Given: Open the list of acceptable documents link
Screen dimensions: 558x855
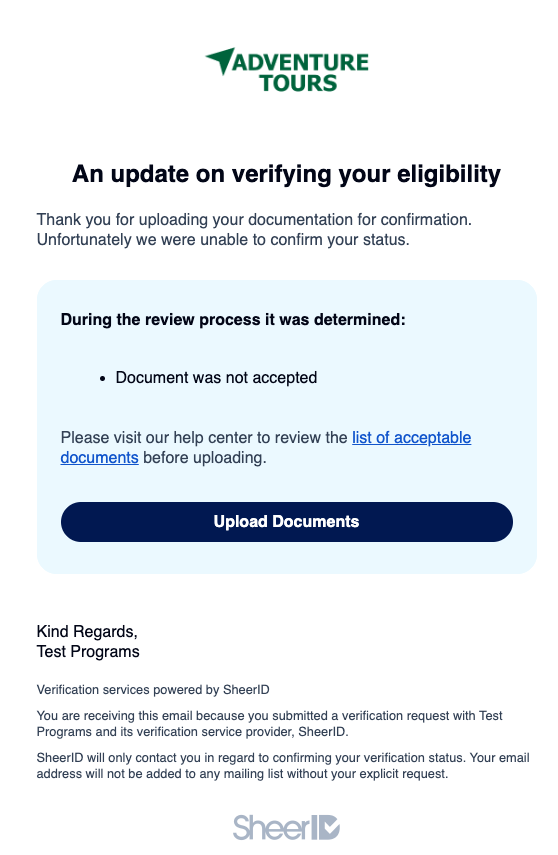Looking at the screenshot, I should click(266, 447).
